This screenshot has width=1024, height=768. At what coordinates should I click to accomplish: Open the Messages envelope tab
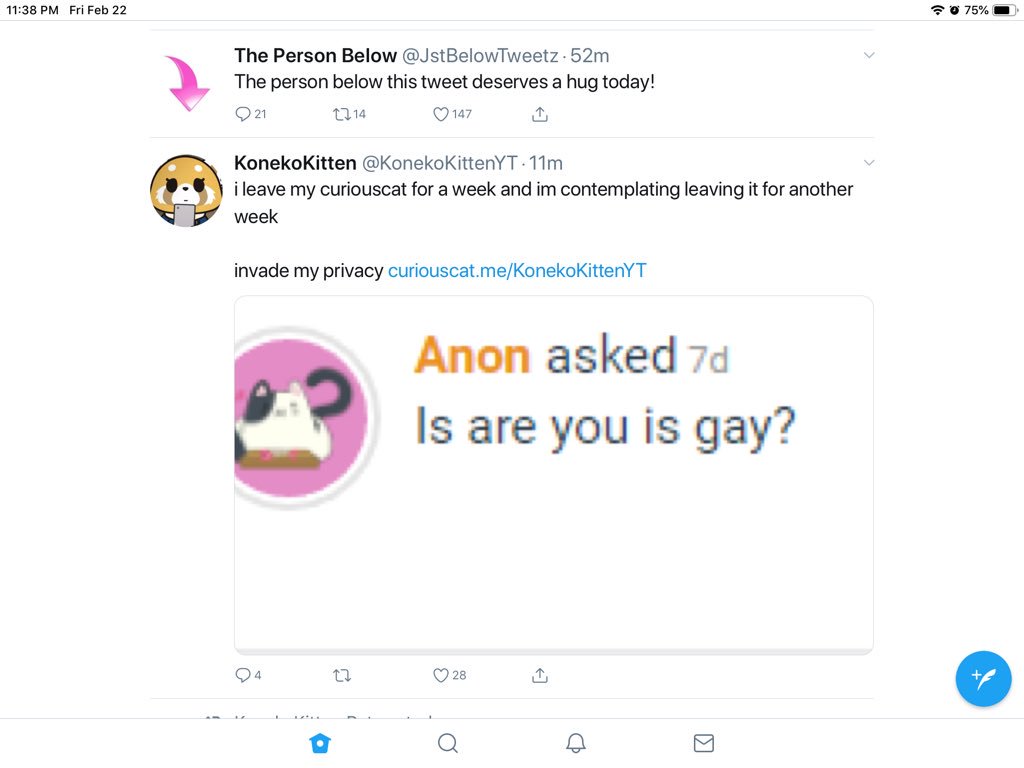(x=703, y=743)
